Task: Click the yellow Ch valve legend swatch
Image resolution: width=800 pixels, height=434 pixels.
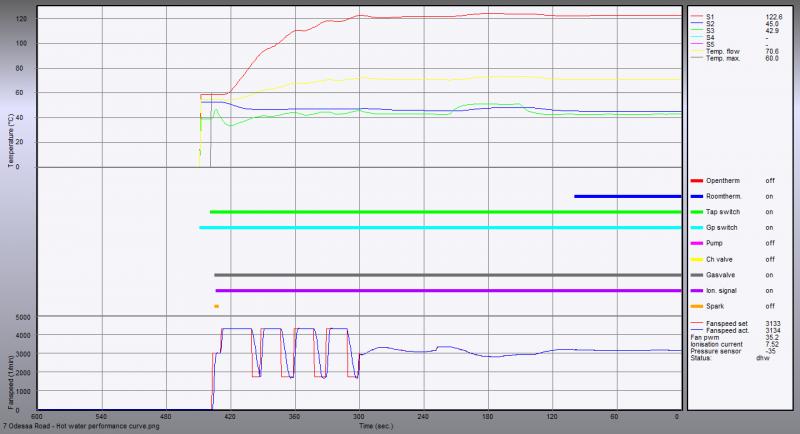Action: coord(696,259)
